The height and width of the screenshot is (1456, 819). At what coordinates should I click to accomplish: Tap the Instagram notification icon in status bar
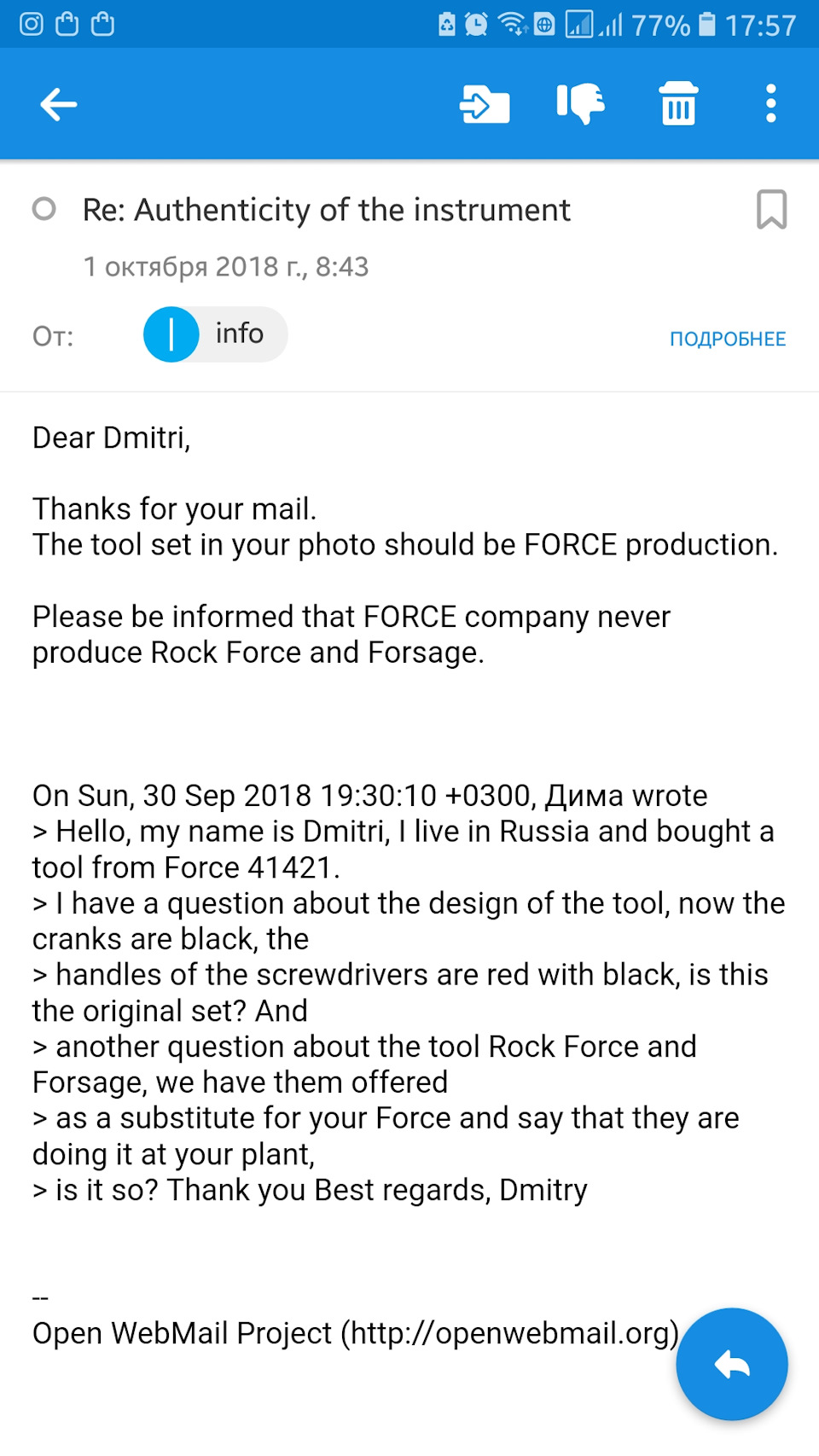(x=32, y=24)
